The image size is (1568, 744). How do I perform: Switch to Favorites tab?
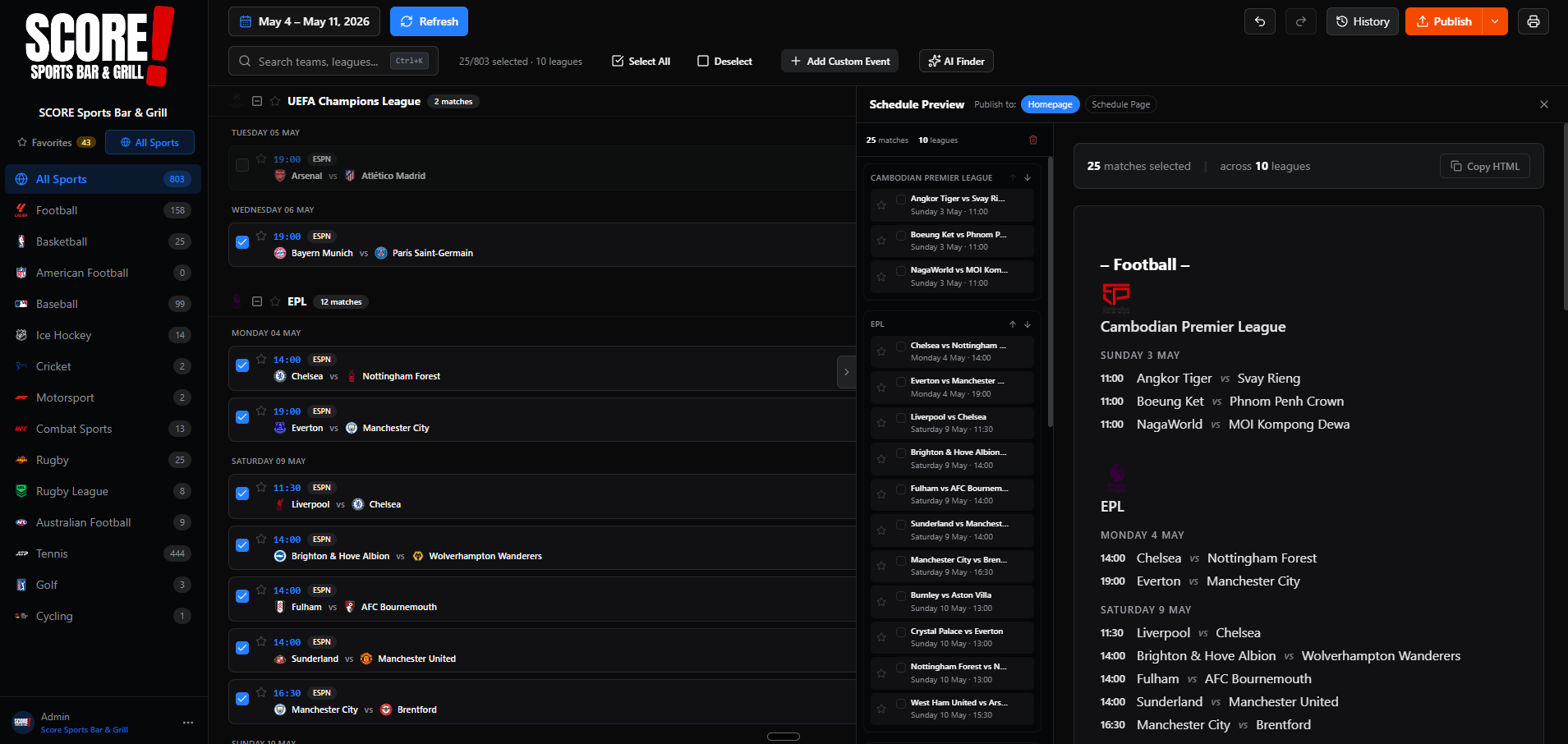[x=56, y=142]
